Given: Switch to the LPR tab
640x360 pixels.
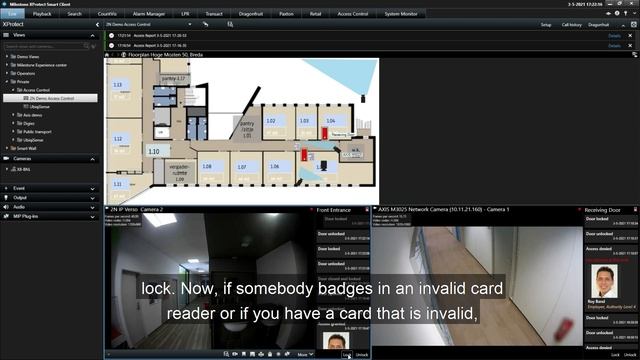Looking at the screenshot, I should pyautogui.click(x=185, y=14).
